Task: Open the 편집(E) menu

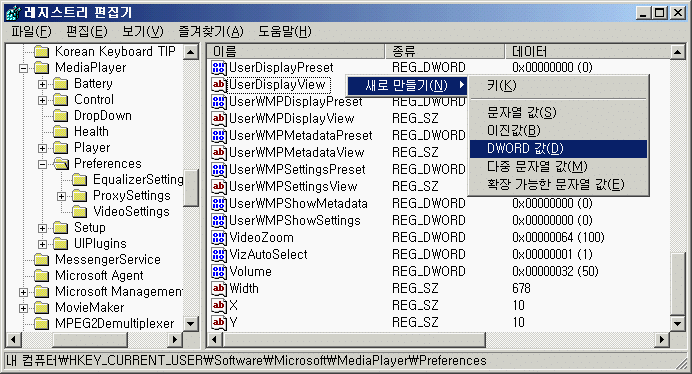Action: 86,31
